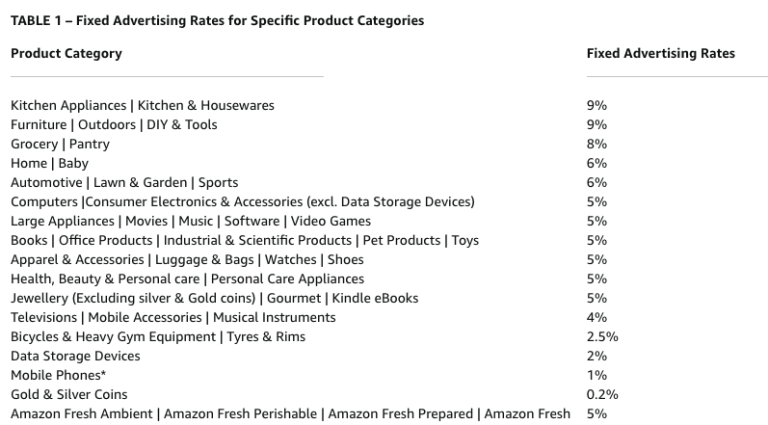
Task: Click the Home | Baby category text
Action: [x=49, y=163]
